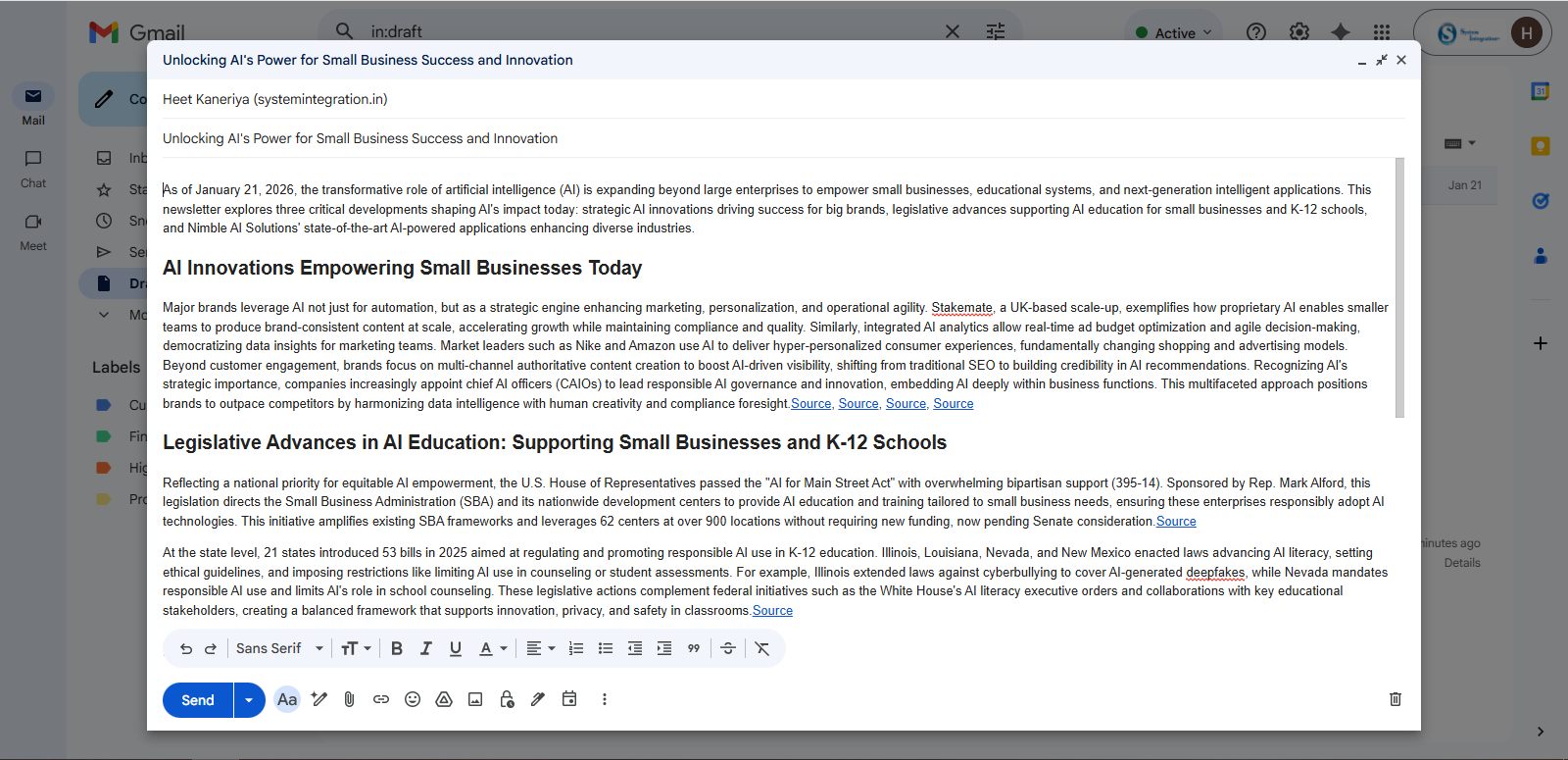Open more options three-dot menu

tap(605, 699)
